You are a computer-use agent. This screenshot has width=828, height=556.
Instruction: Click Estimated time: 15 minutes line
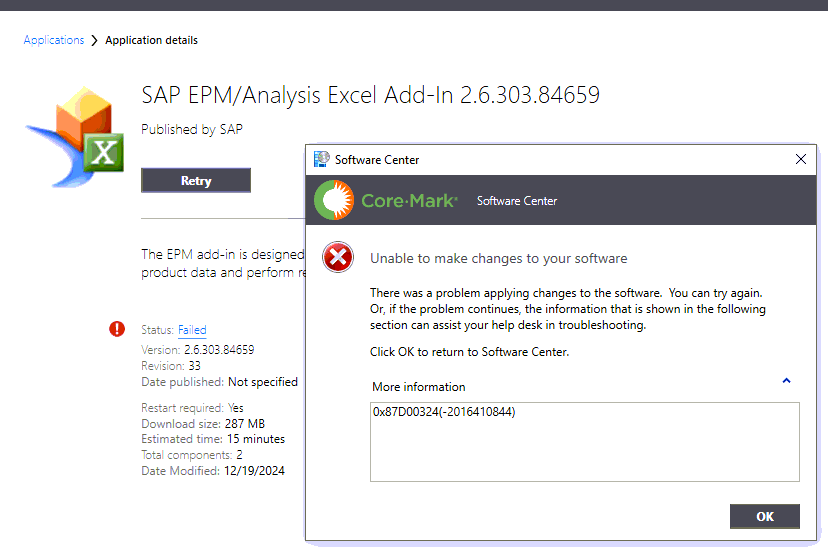point(213,439)
